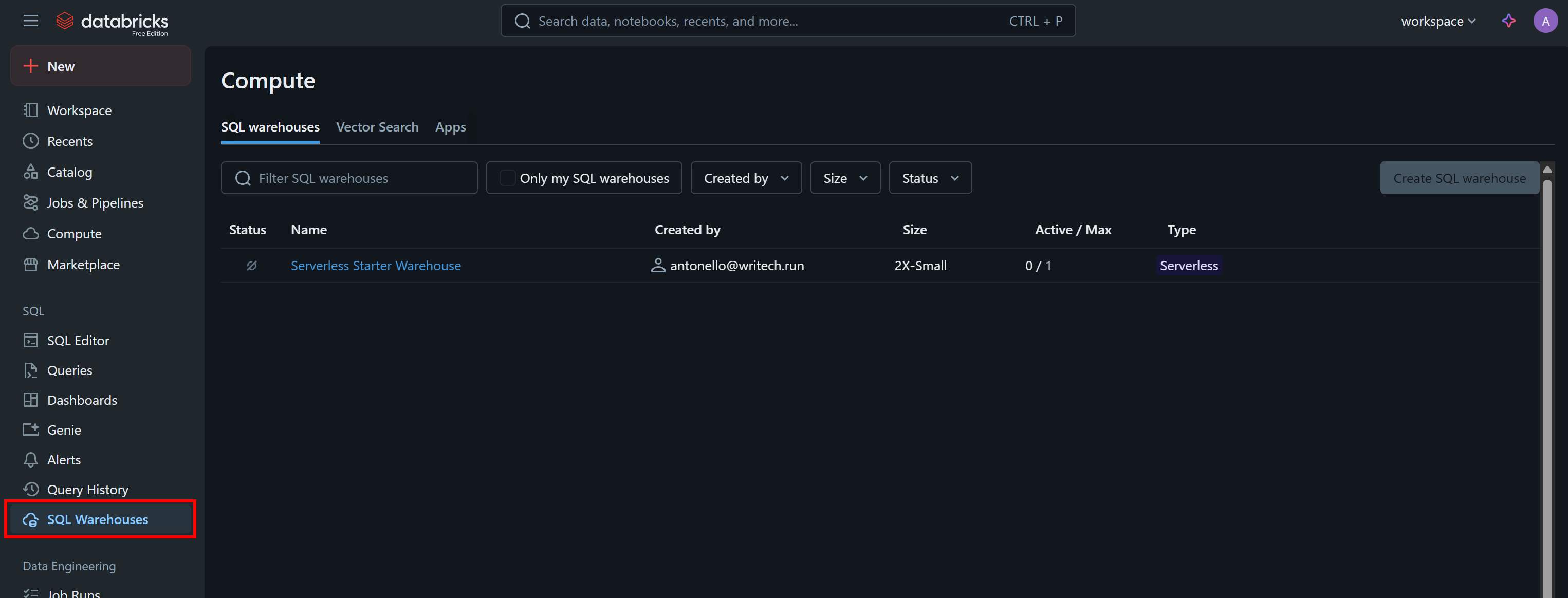Open the Marketplace icon in sidebar
This screenshot has width=1568, height=598.
31,264
